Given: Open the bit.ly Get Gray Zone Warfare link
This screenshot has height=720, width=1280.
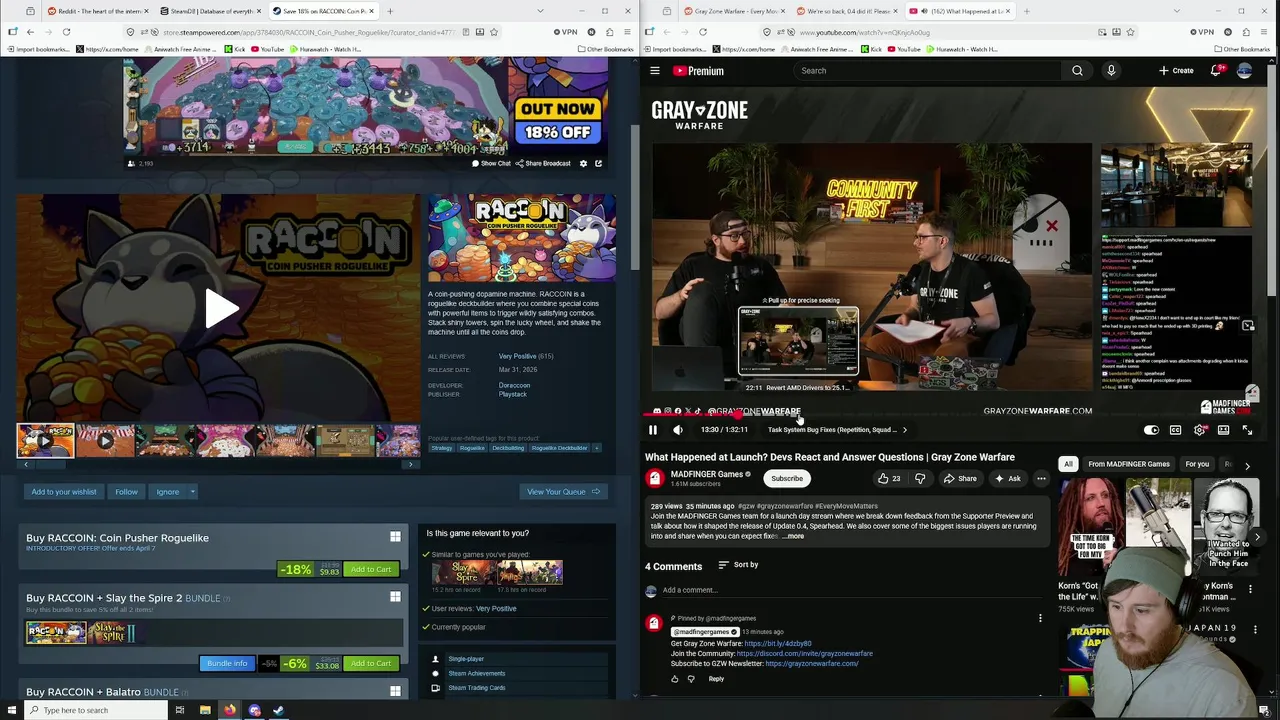Looking at the screenshot, I should 778,643.
